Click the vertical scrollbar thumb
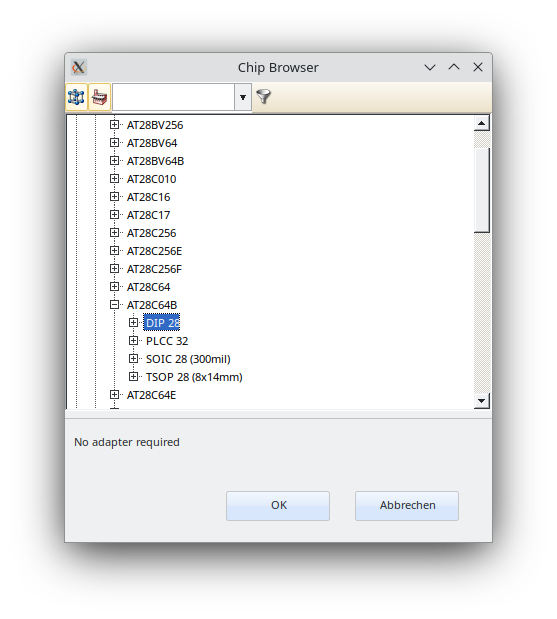 coord(482,190)
